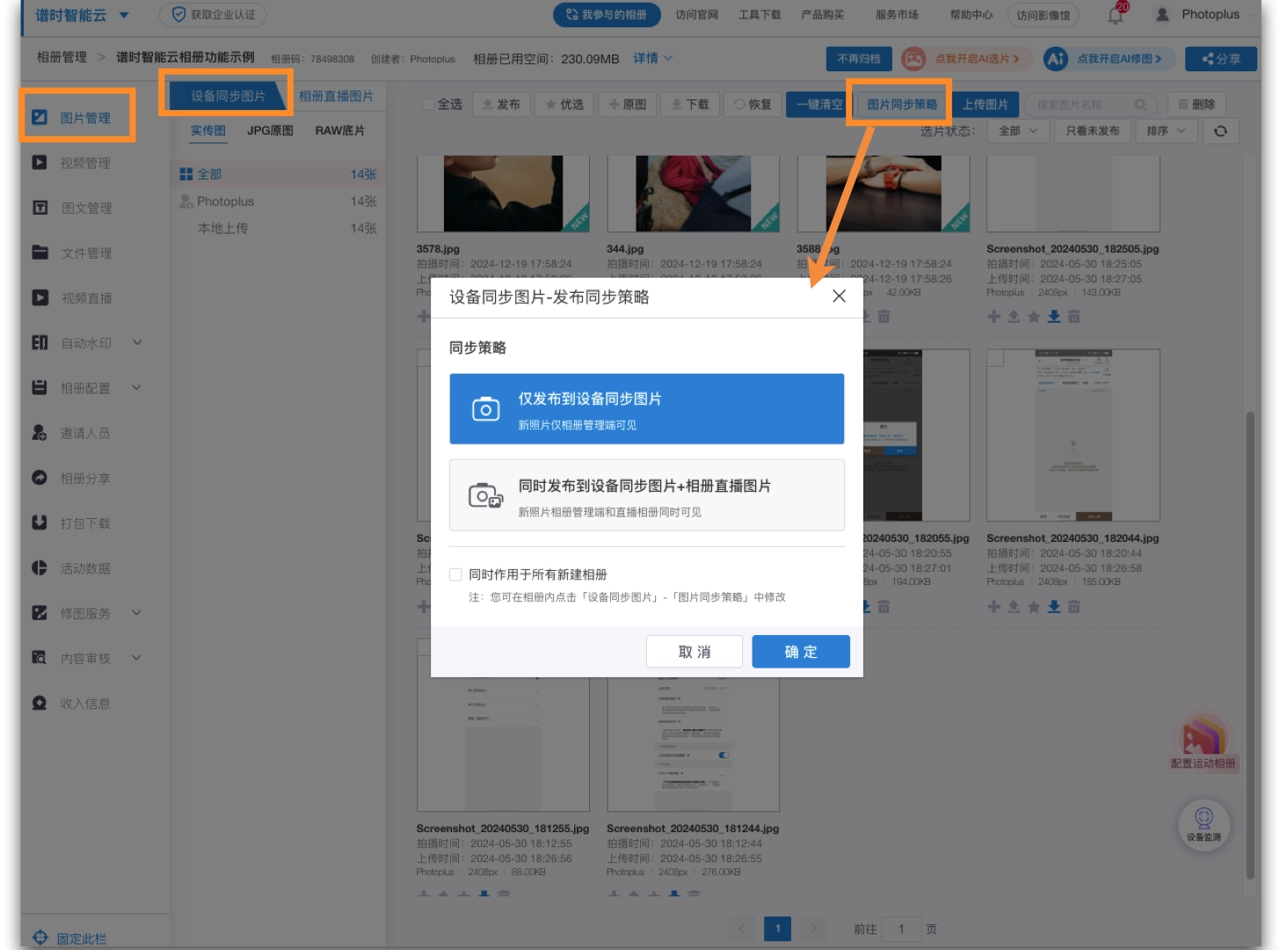1288x950 pixels.
Task: Click the refresh icon beside sort dropdown
Action: pos(1220,131)
